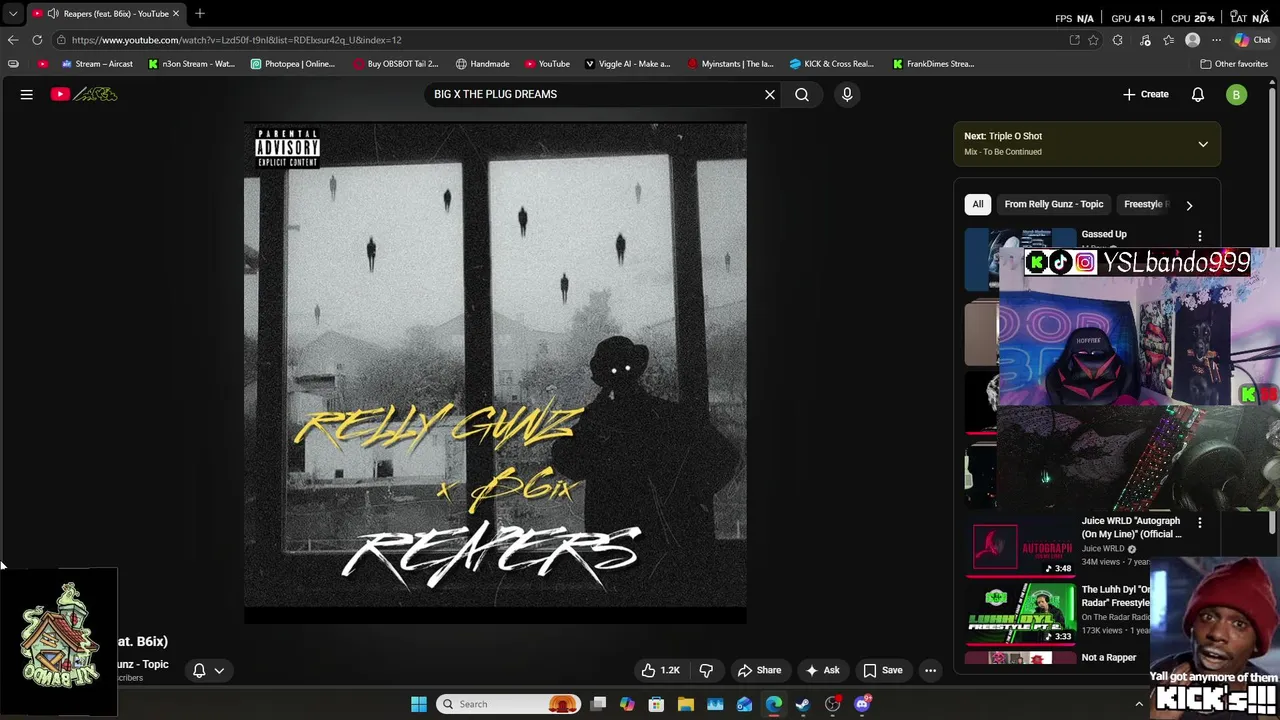Start voice search with the microphone icon

tap(847, 94)
